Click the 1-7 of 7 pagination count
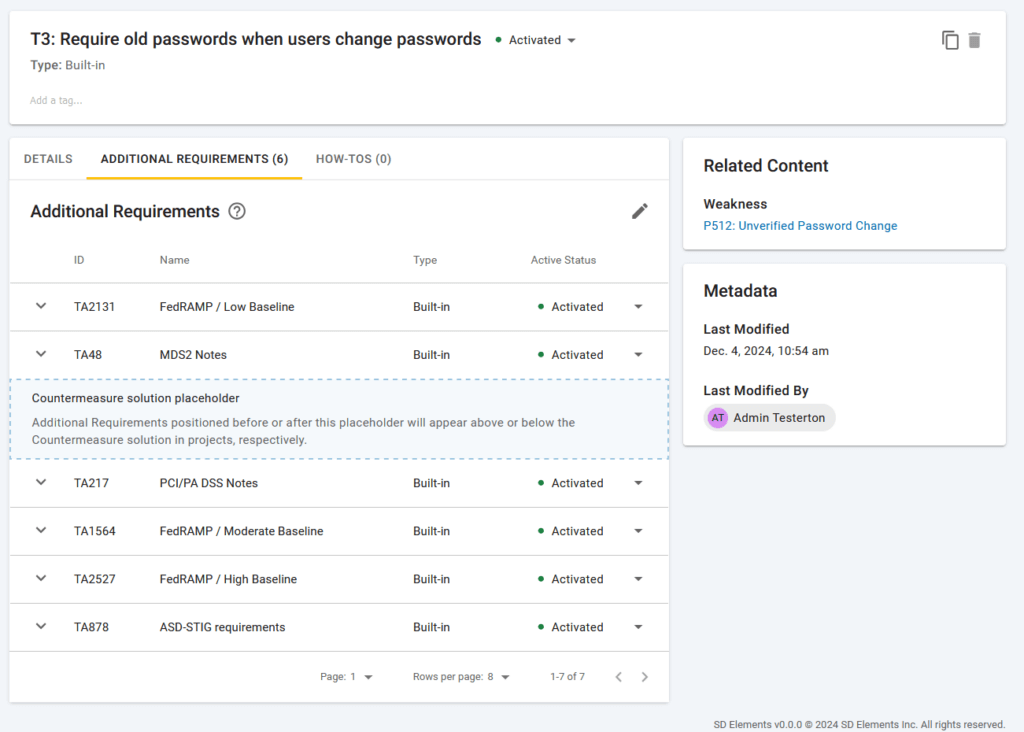 click(x=568, y=676)
